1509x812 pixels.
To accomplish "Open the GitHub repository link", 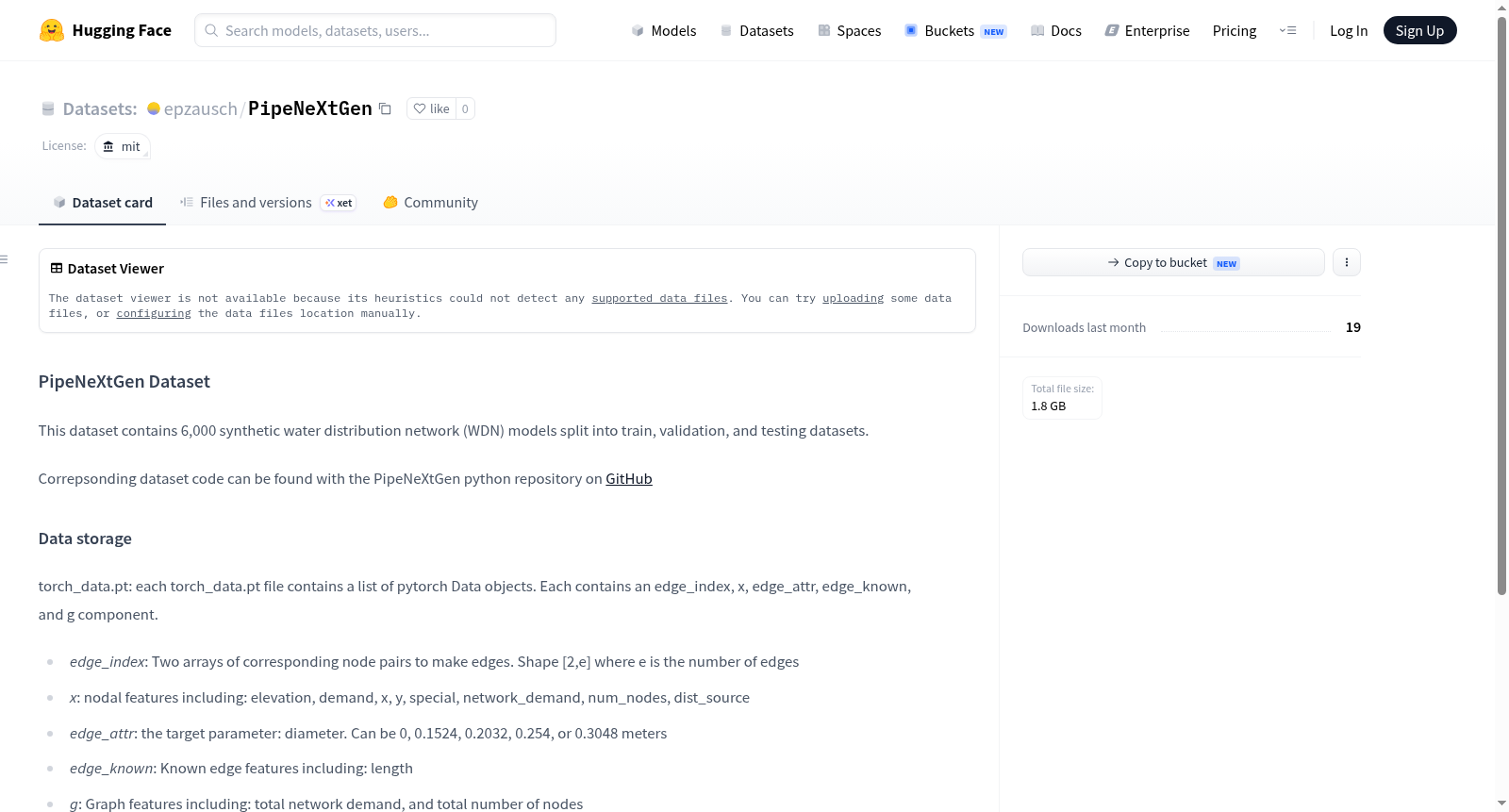I will point(629,478).
